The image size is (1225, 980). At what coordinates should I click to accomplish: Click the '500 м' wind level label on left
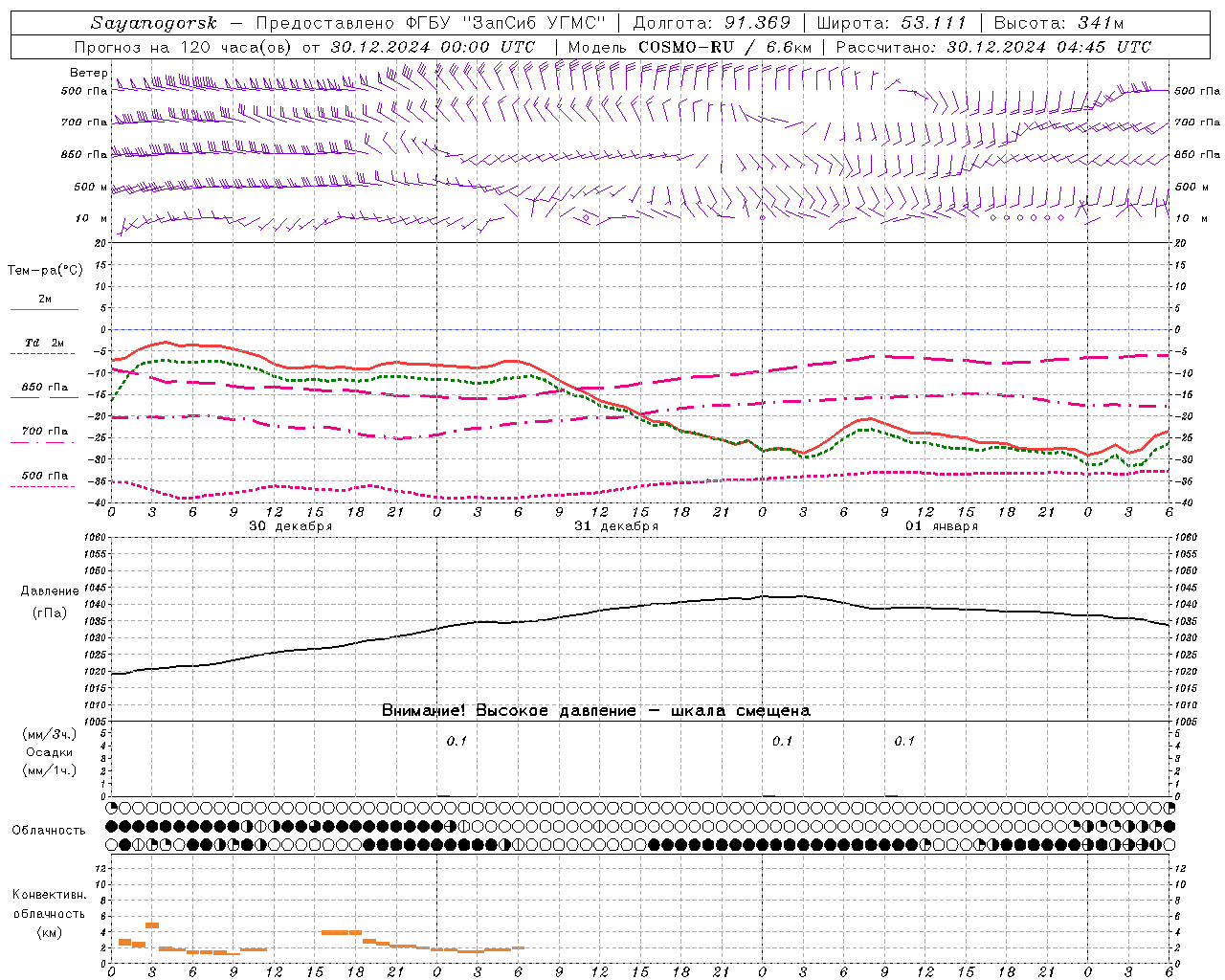[91, 187]
